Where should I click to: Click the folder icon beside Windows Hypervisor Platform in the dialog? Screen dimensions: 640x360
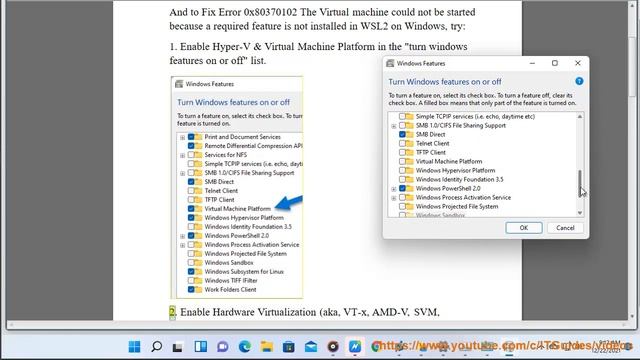[x=409, y=170]
